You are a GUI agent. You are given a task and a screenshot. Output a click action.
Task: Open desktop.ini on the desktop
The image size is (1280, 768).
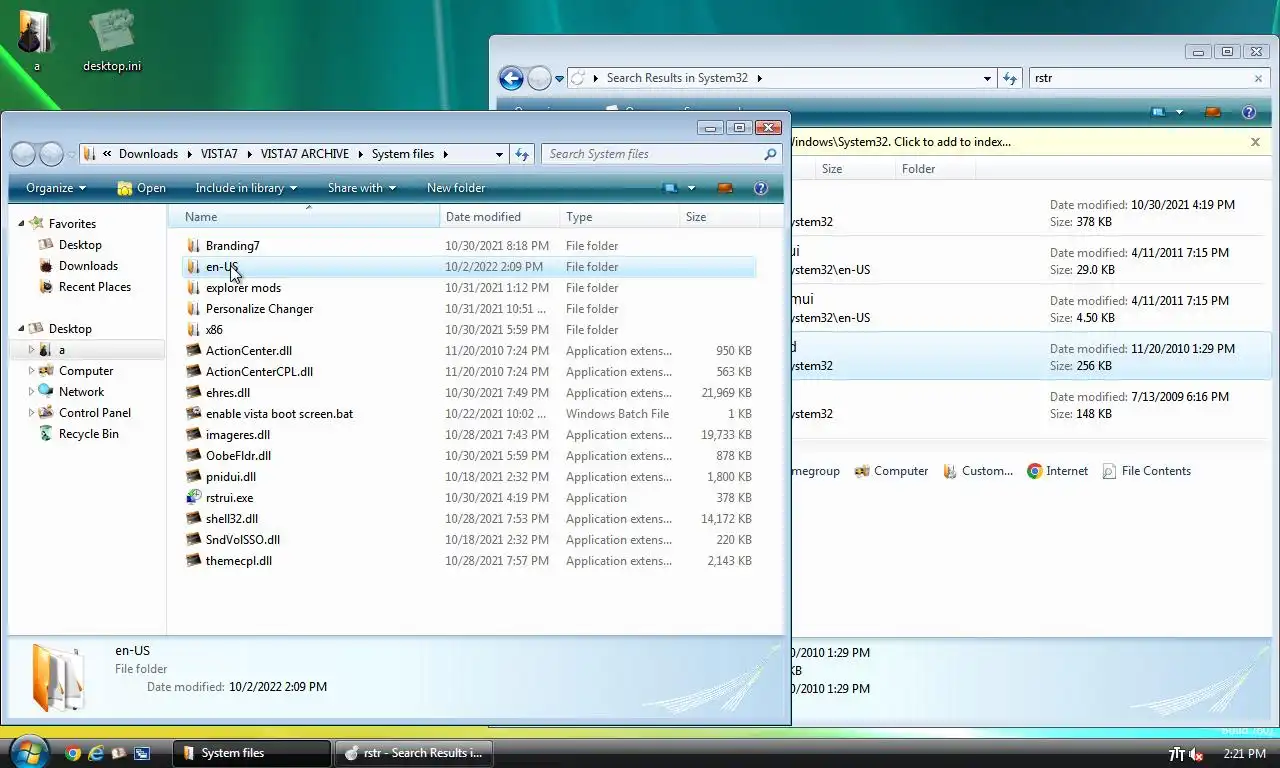tap(112, 41)
